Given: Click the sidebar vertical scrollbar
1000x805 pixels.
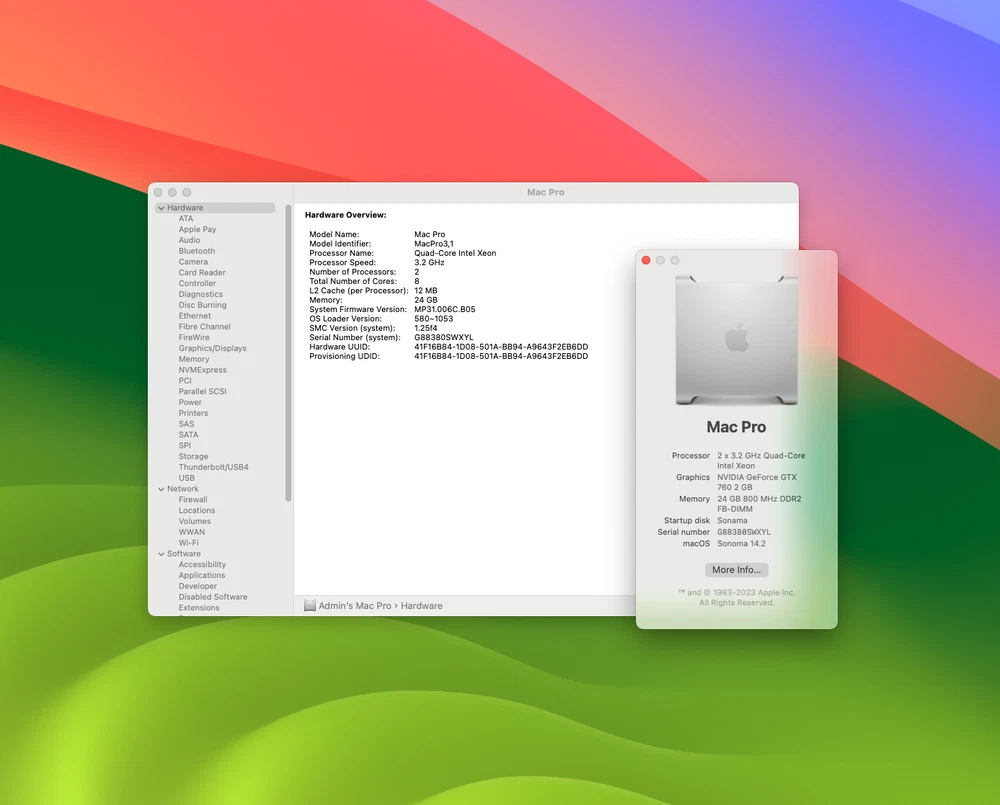Looking at the screenshot, I should pyautogui.click(x=289, y=350).
